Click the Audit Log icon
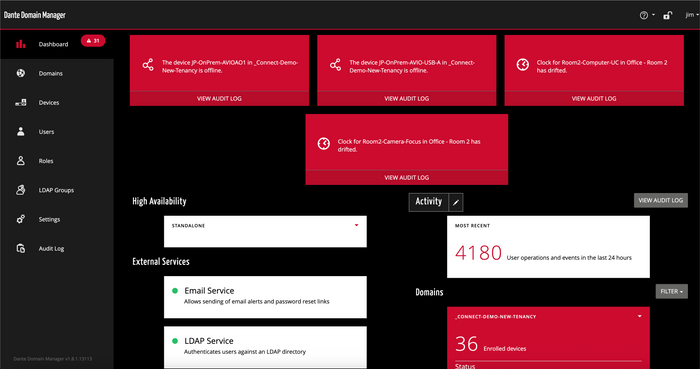Image resolution: width=700 pixels, height=369 pixels. click(21, 249)
